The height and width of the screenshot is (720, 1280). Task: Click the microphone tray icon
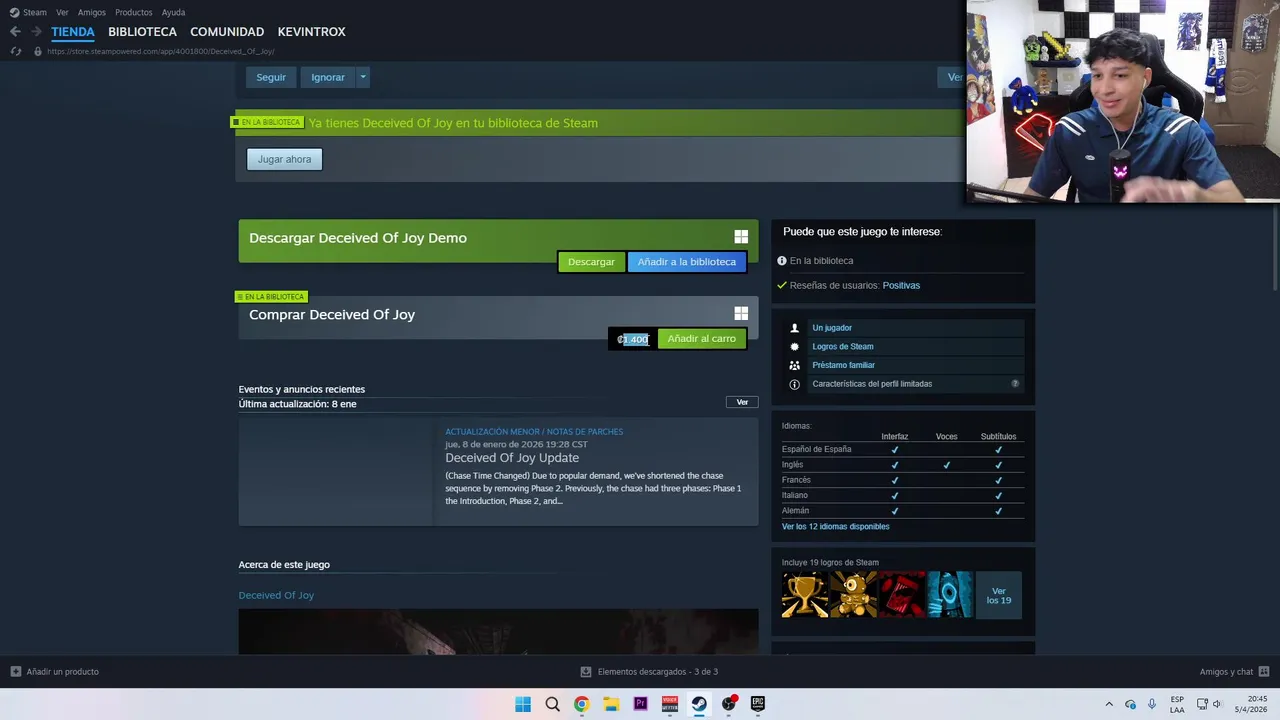click(1152, 704)
